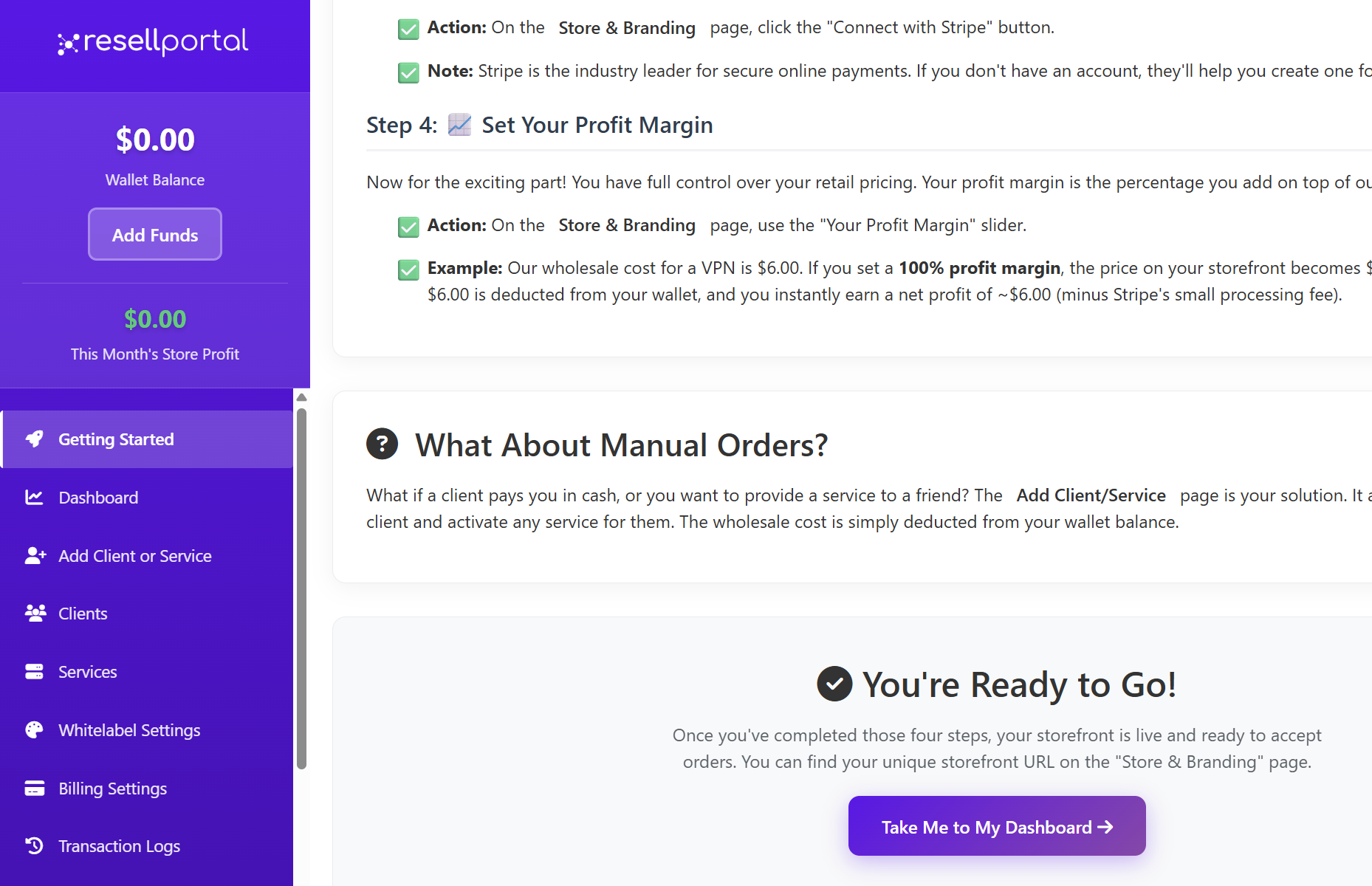This screenshot has width=1372, height=886.
Task: Click Take Me to My Dashboard button
Action: tap(996, 826)
